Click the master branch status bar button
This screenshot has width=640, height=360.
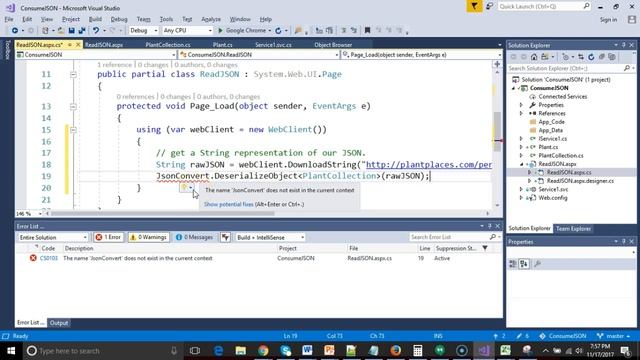[613, 336]
